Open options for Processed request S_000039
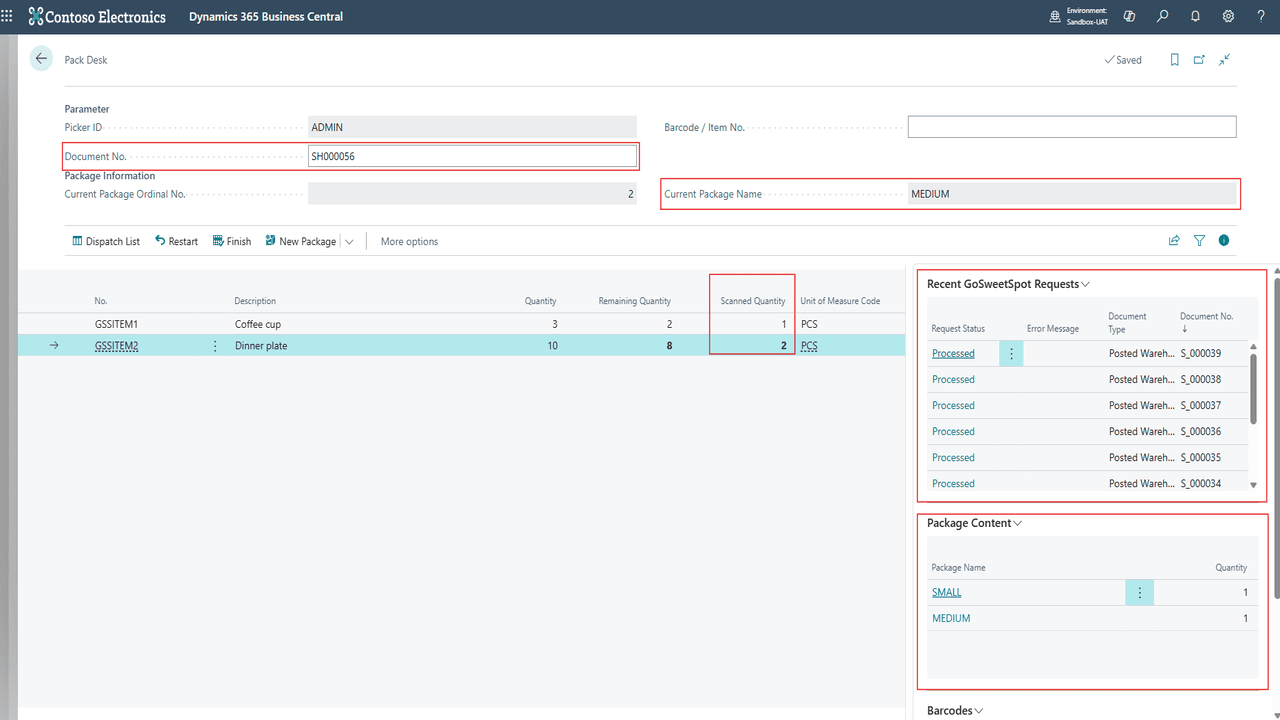 pyautogui.click(x=1011, y=353)
